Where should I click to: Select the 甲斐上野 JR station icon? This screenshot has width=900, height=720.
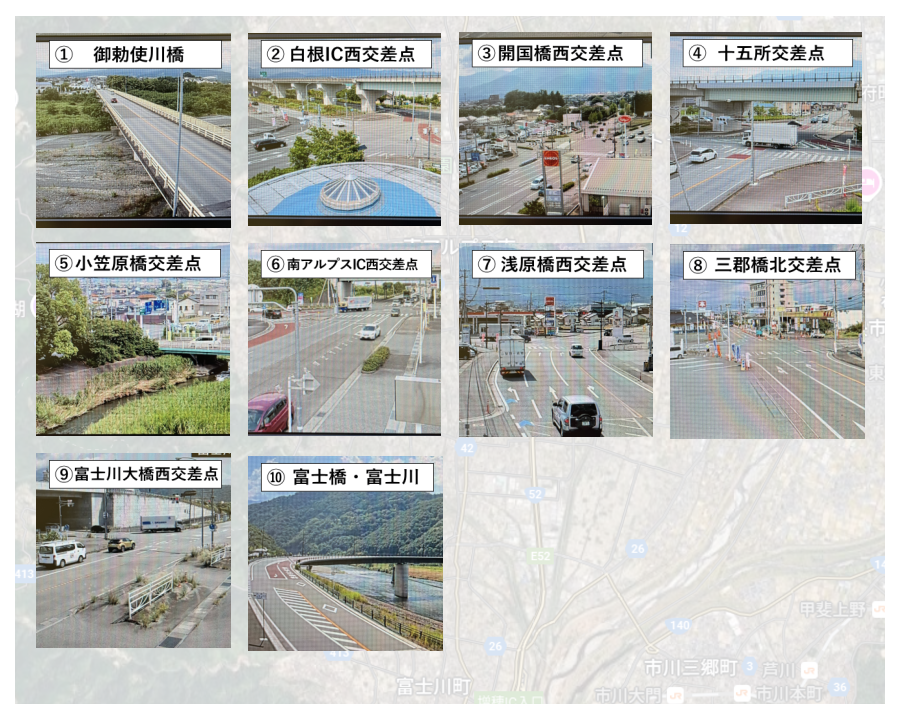click(877, 609)
